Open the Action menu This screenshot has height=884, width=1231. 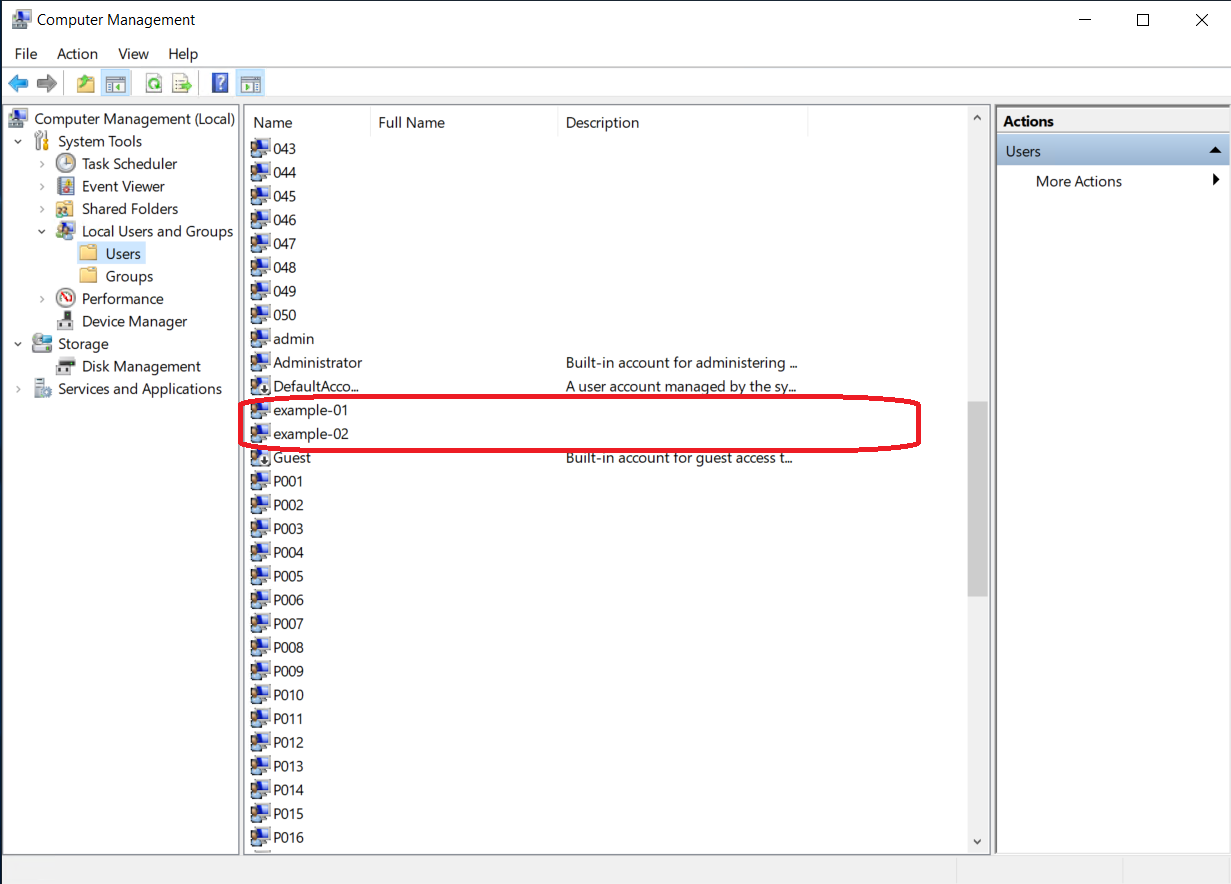click(x=77, y=54)
